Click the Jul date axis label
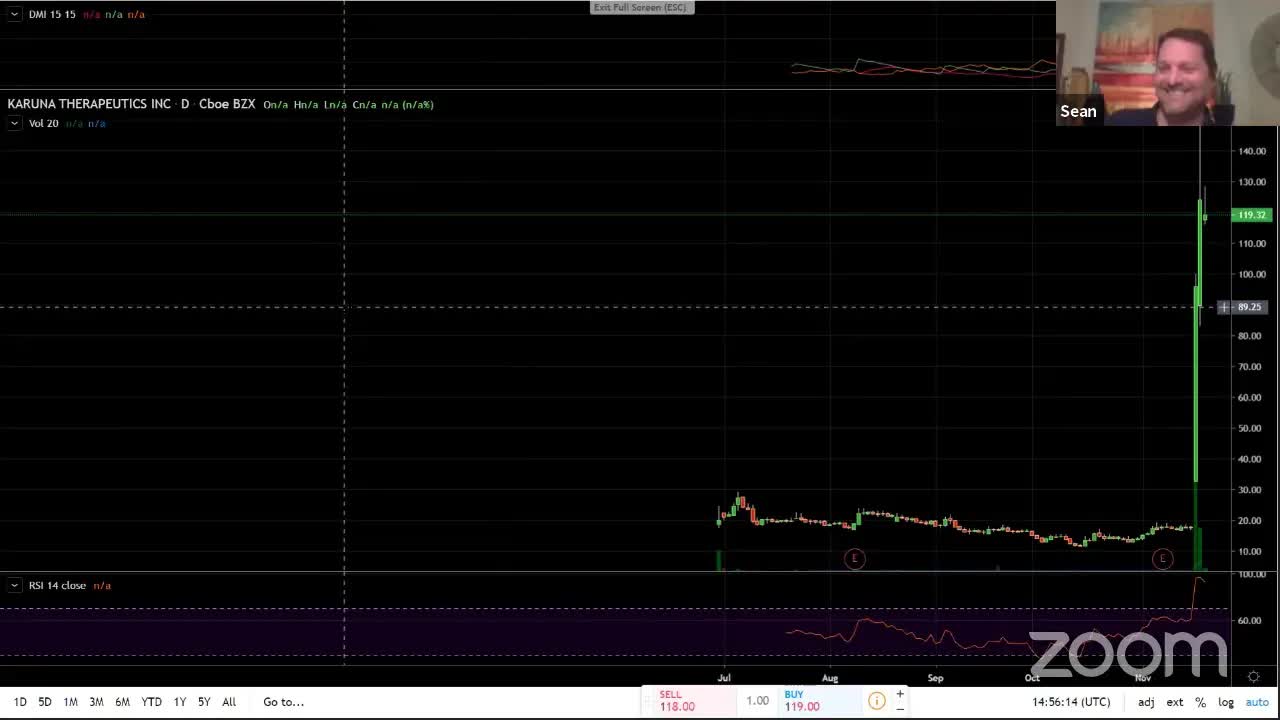Image resolution: width=1280 pixels, height=720 pixels. click(724, 677)
